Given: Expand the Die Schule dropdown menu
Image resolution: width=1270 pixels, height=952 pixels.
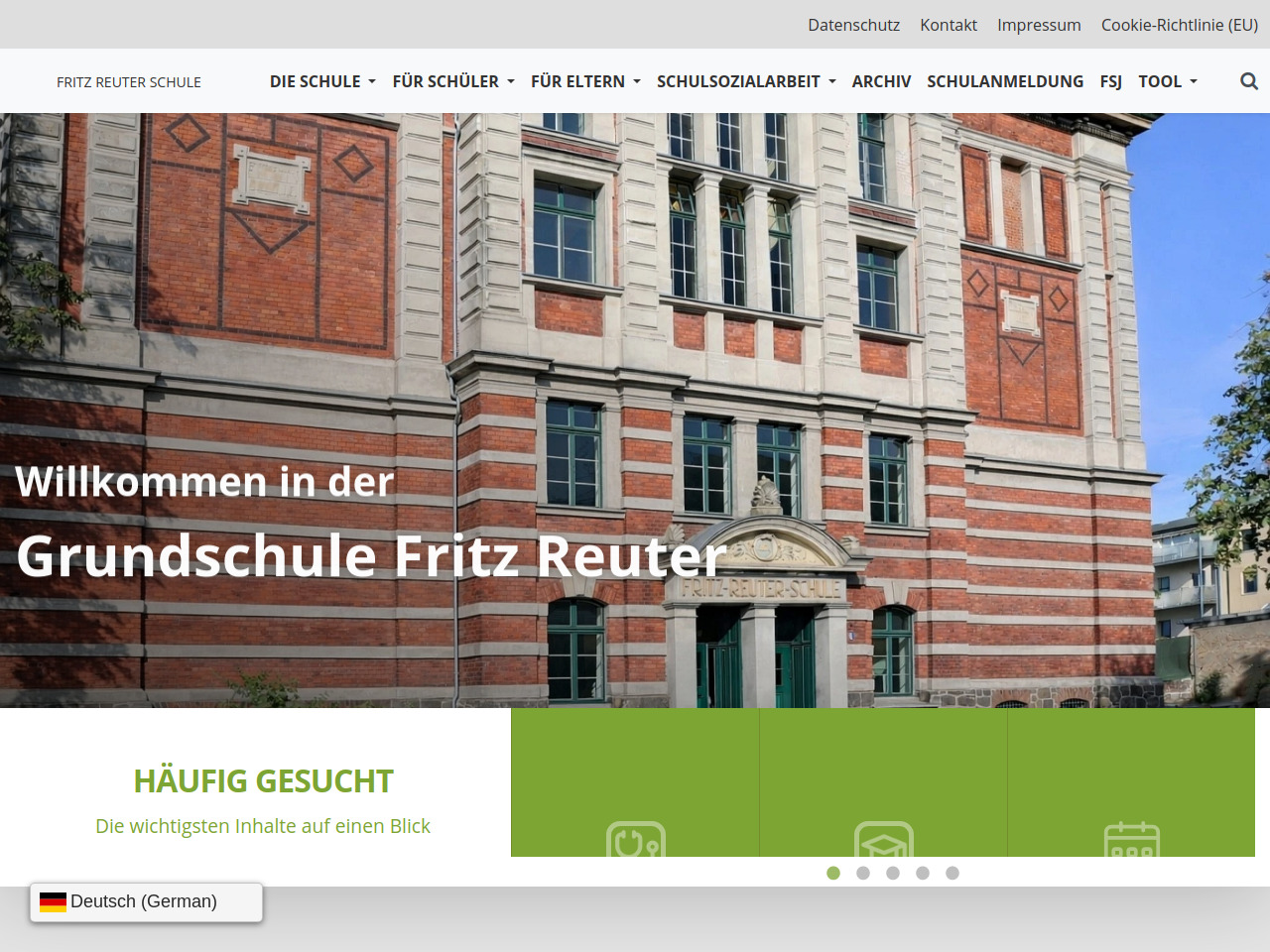Looking at the screenshot, I should (x=322, y=81).
